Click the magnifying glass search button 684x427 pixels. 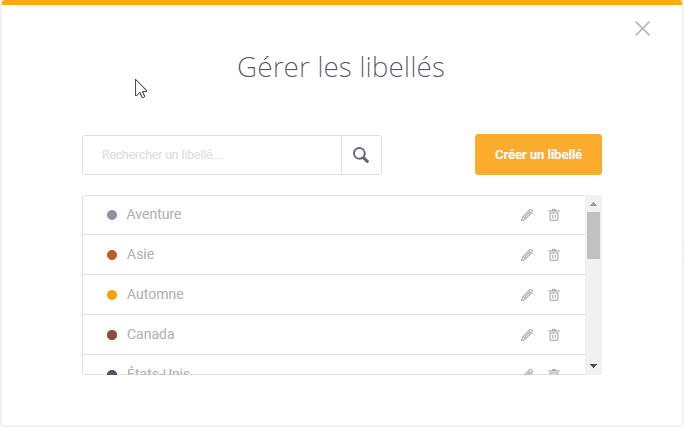361,155
